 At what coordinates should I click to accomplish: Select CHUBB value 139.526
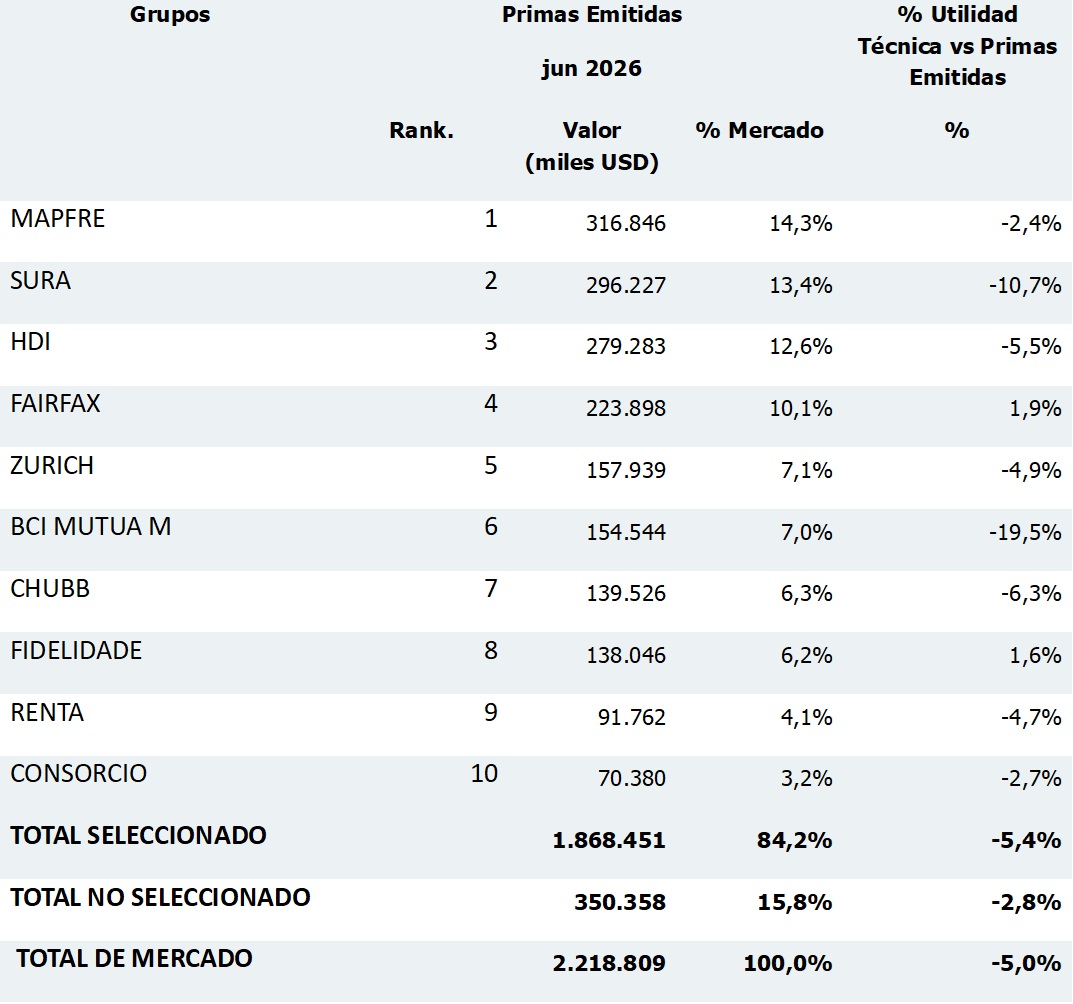[625, 593]
